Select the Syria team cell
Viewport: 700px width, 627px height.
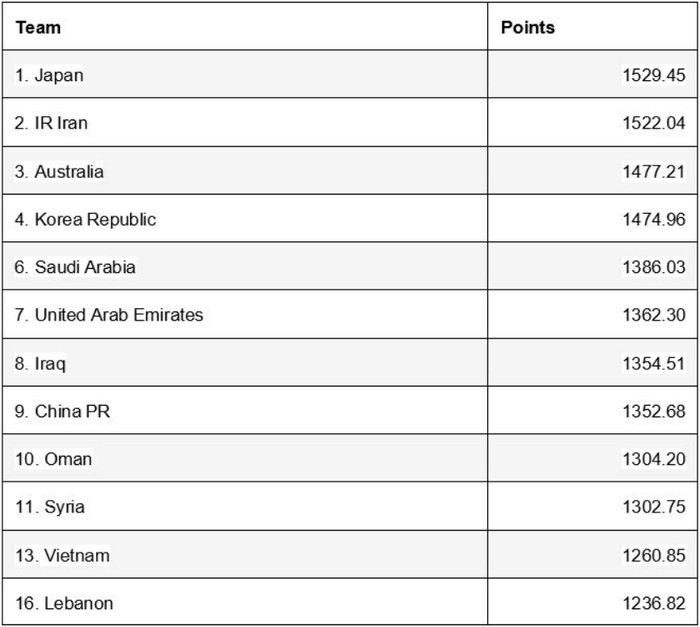[x=50, y=507]
